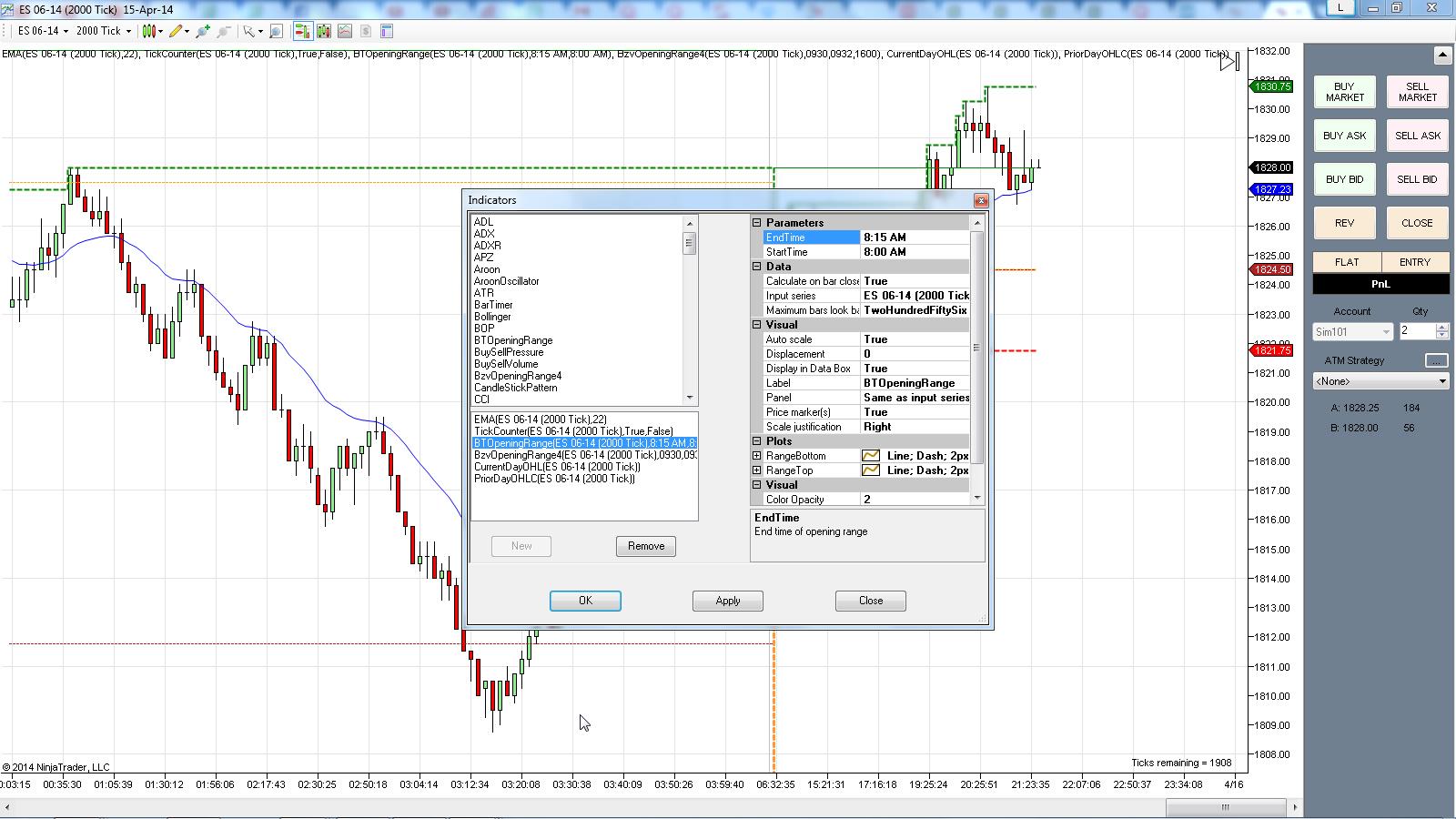Click the zoom in magnifier icon
Screen dimensions: 1456x819
[x=202, y=31]
